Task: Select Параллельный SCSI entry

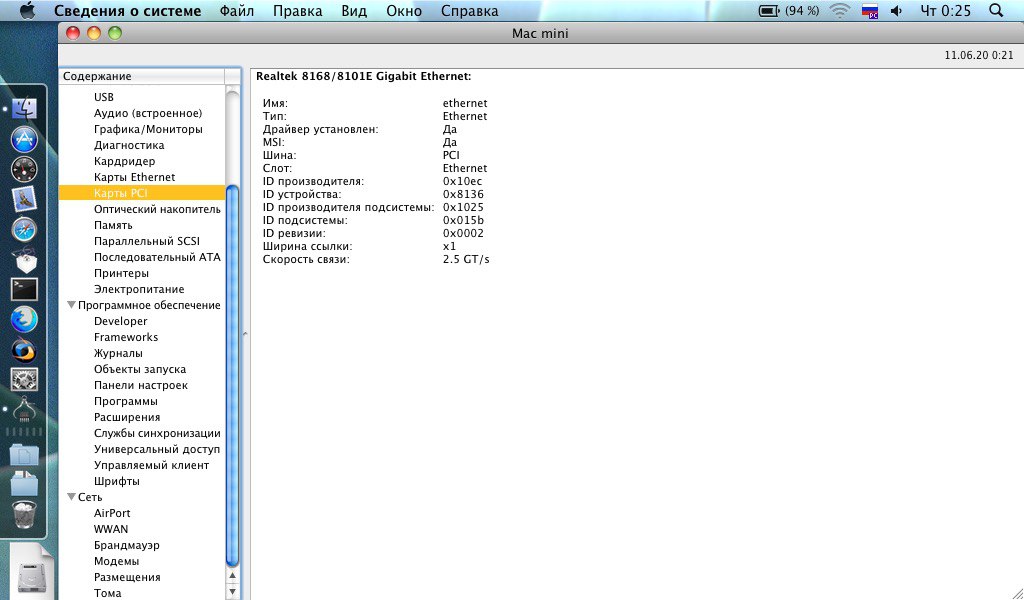Action: [x=147, y=241]
